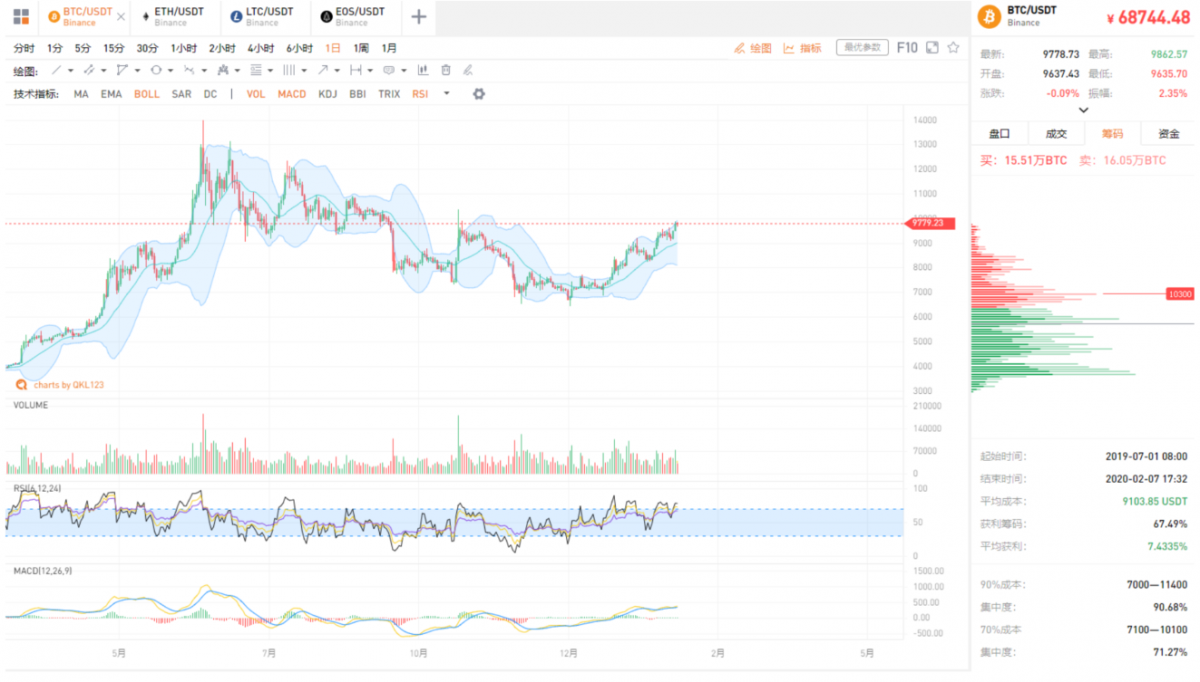The width and height of the screenshot is (1200, 682).
Task: Toggle the MA indicator
Action: [x=81, y=94]
